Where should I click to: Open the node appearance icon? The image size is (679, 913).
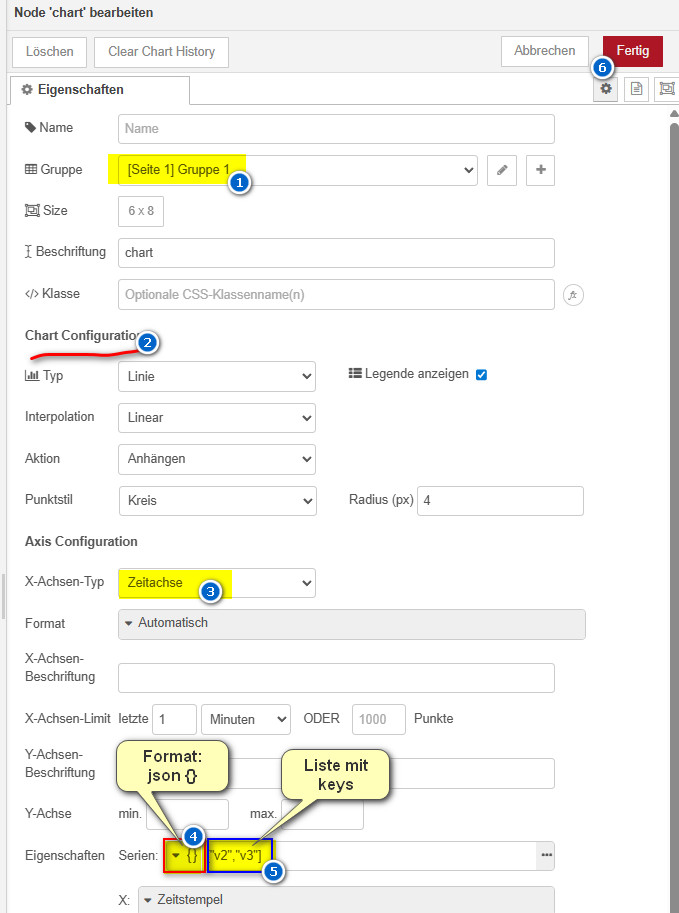tap(666, 89)
